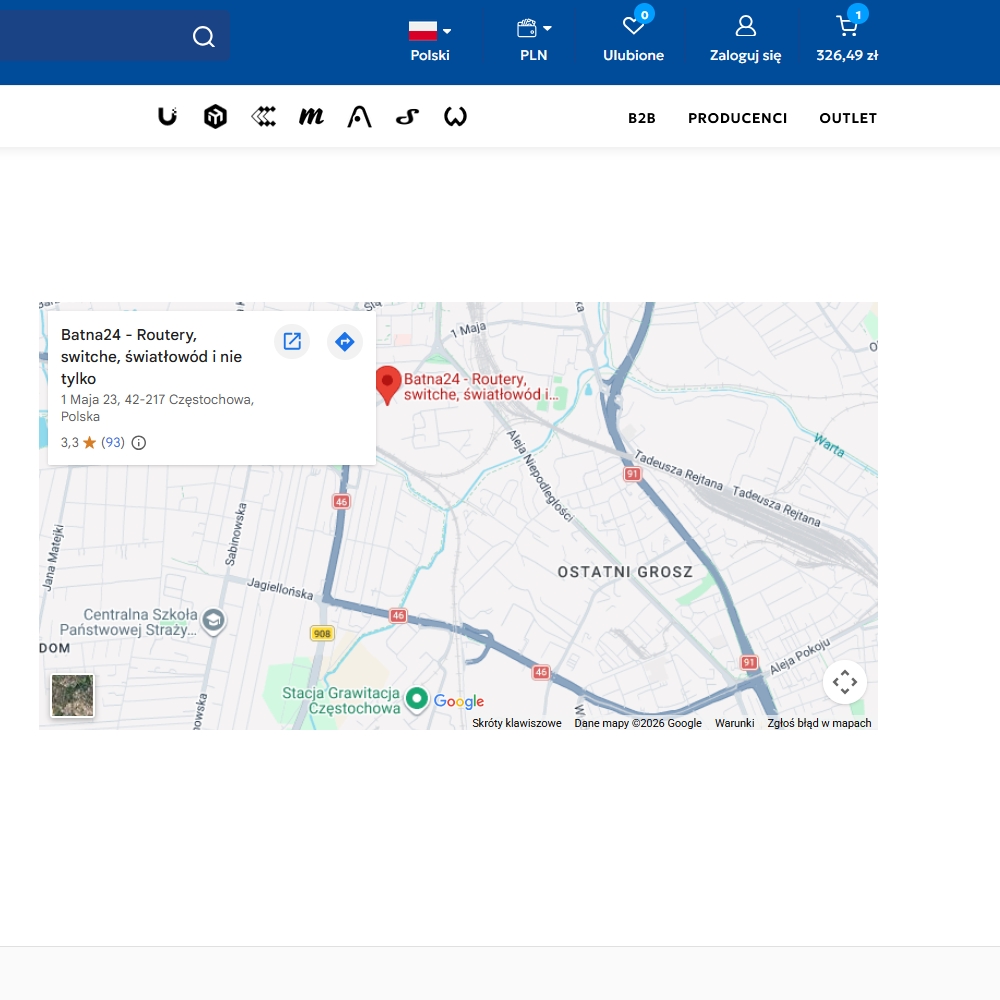Image resolution: width=1000 pixels, height=1000 pixels.
Task: Open the B2B menu item
Action: [x=642, y=118]
